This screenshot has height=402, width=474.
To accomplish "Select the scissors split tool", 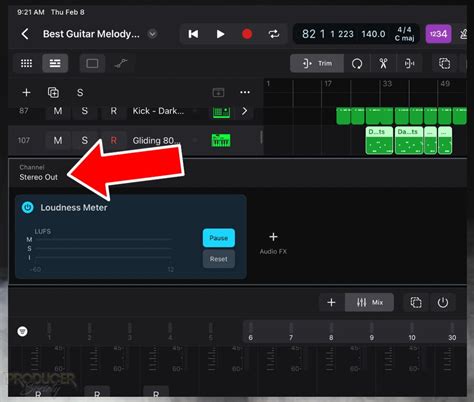I will [383, 63].
